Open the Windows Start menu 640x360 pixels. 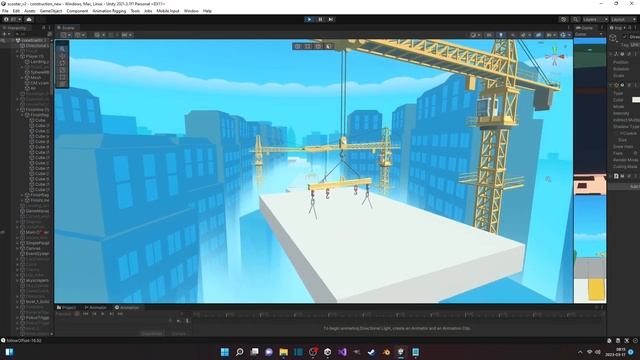pos(225,352)
